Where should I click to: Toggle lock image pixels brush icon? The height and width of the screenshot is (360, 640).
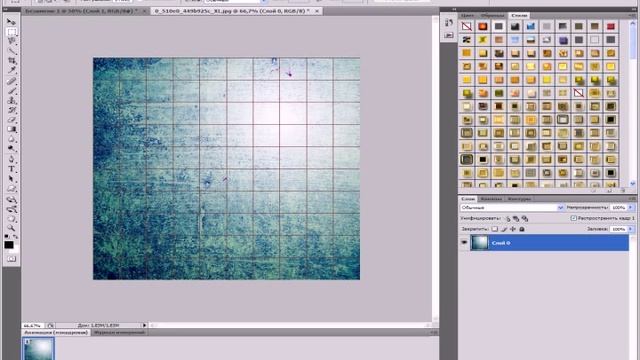[504, 229]
